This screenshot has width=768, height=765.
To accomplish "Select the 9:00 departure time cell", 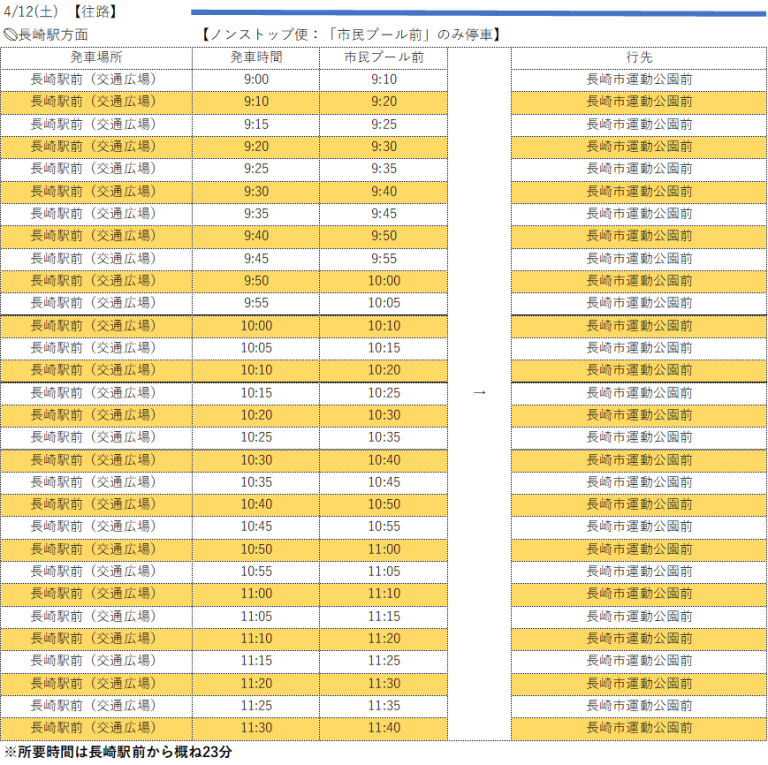I will [x=255, y=79].
